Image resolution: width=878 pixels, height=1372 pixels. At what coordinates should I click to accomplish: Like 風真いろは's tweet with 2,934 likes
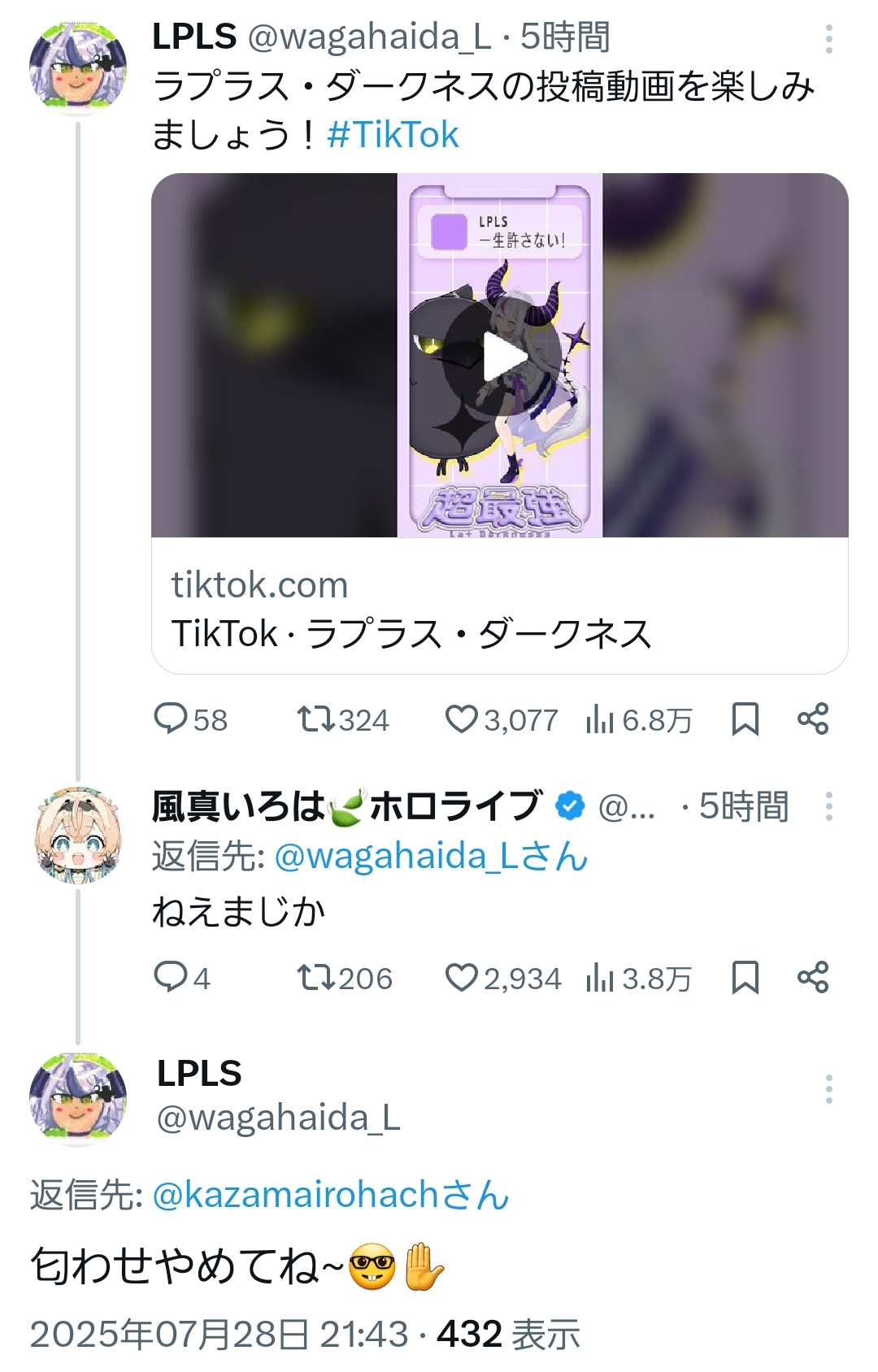(462, 978)
